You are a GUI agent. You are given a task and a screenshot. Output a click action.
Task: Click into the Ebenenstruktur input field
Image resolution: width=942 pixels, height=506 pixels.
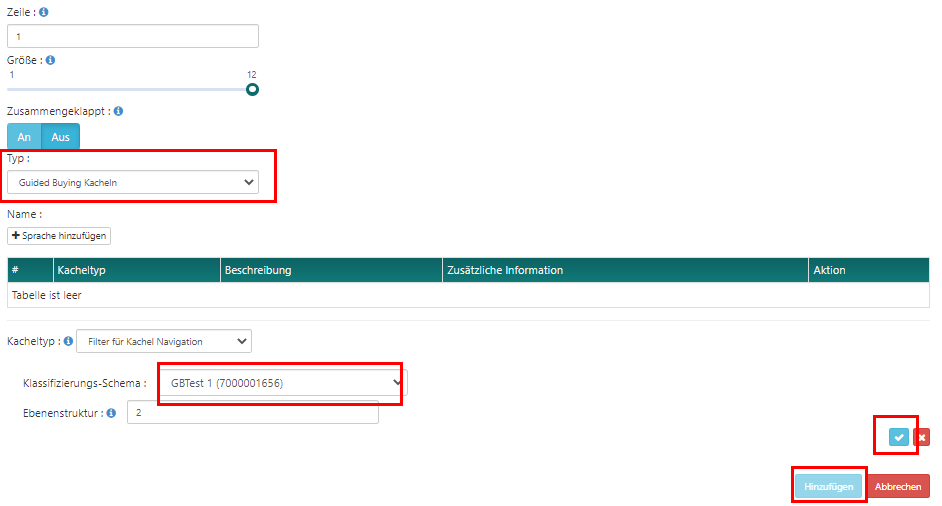tap(252, 412)
